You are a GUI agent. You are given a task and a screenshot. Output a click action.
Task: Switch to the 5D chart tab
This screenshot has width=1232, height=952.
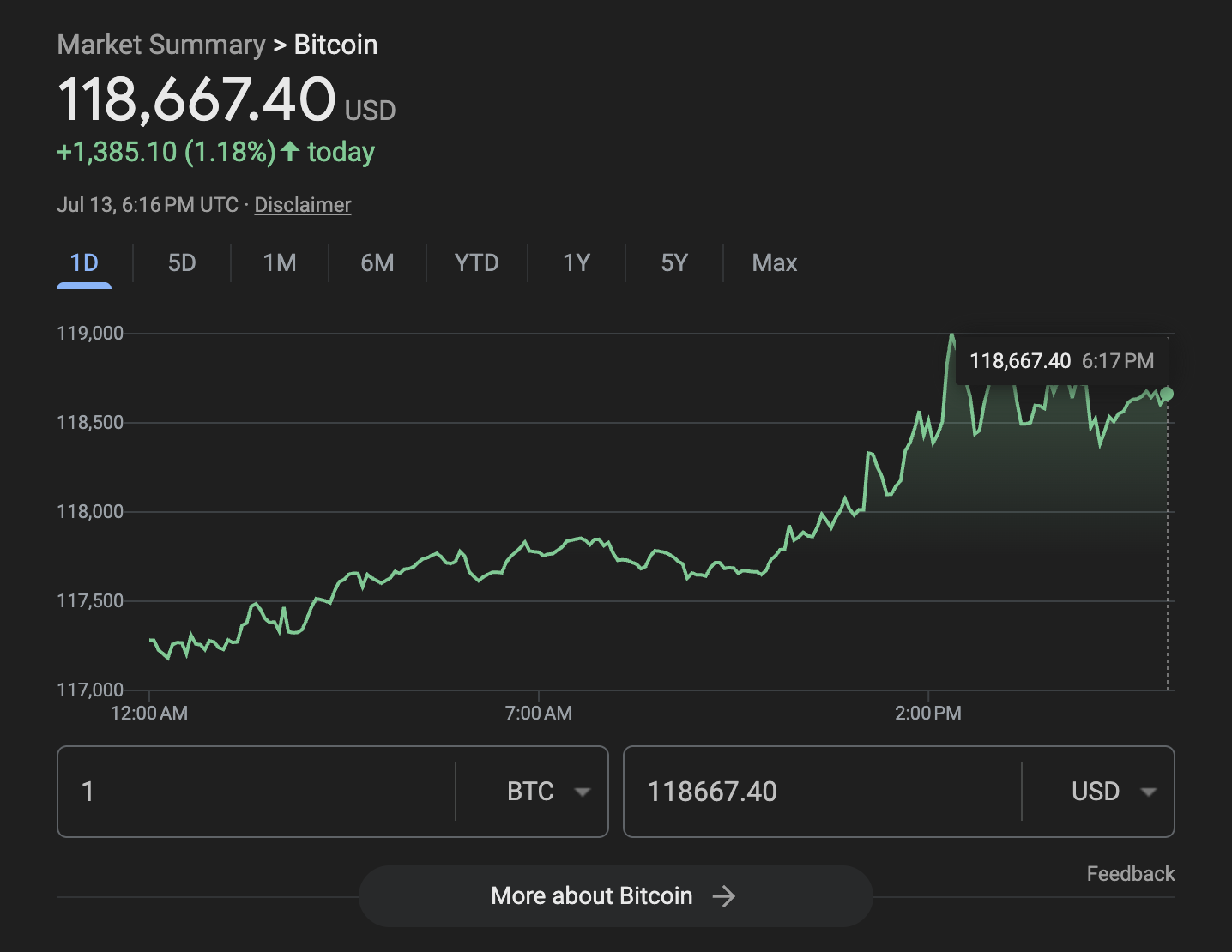click(182, 263)
